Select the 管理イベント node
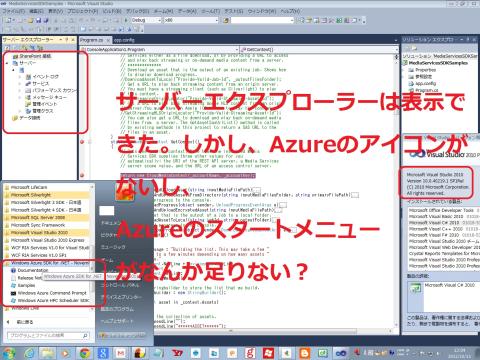 (x=44, y=104)
